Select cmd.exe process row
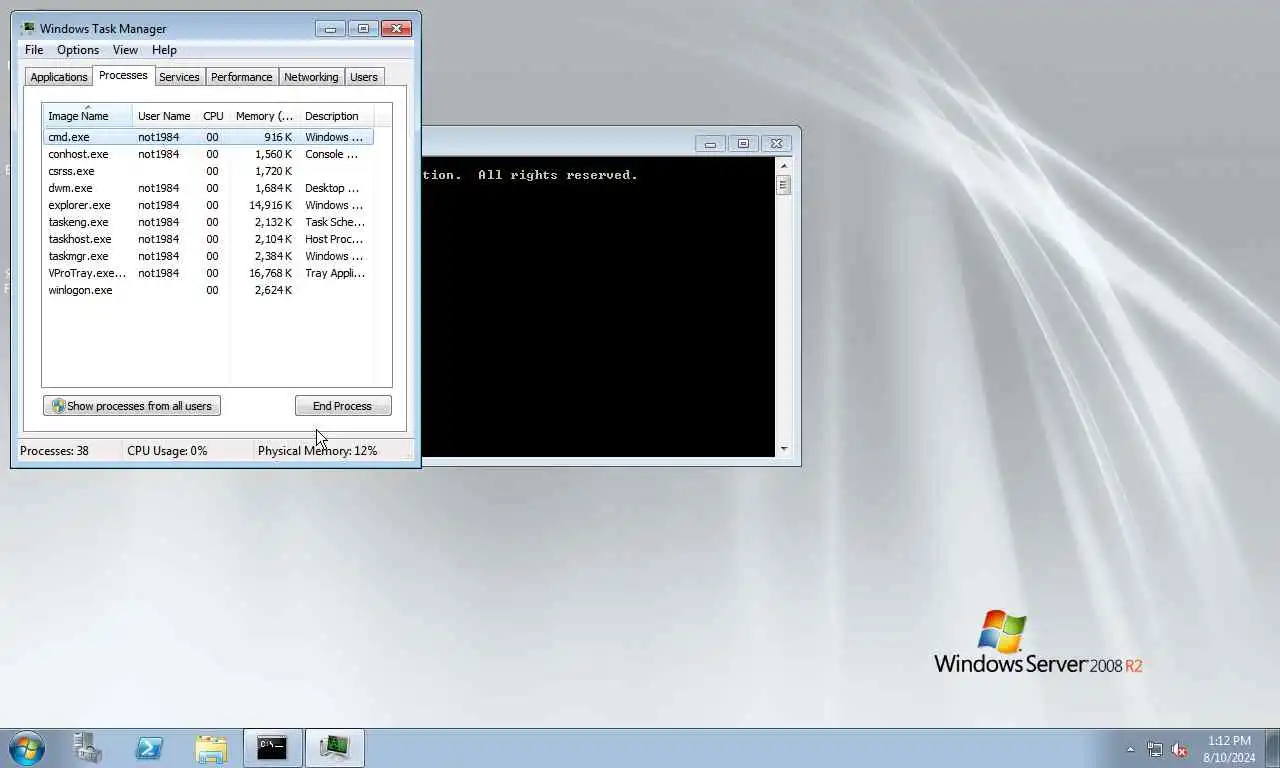The width and height of the screenshot is (1280, 768). [208, 137]
